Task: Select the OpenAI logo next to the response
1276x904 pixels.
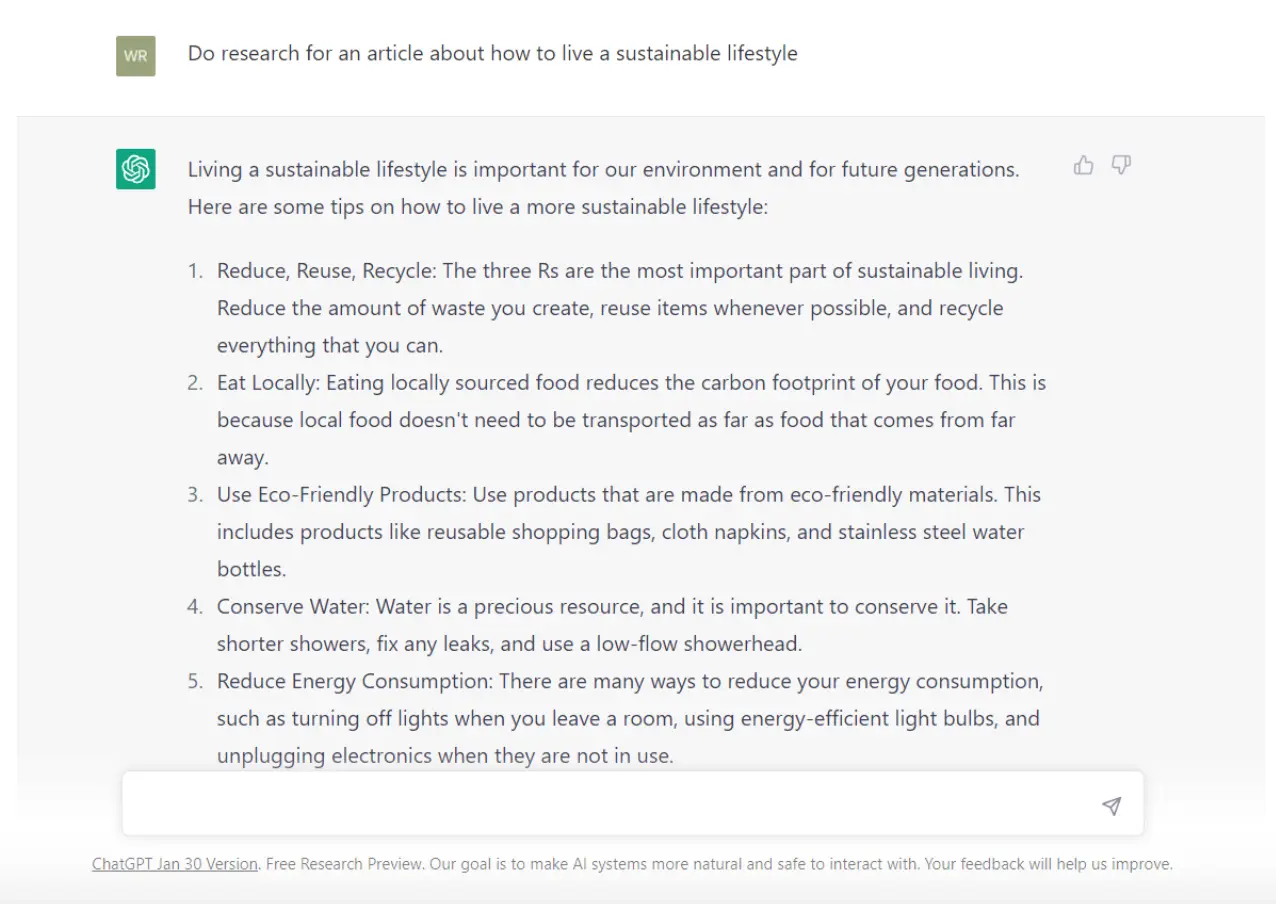Action: click(x=136, y=169)
